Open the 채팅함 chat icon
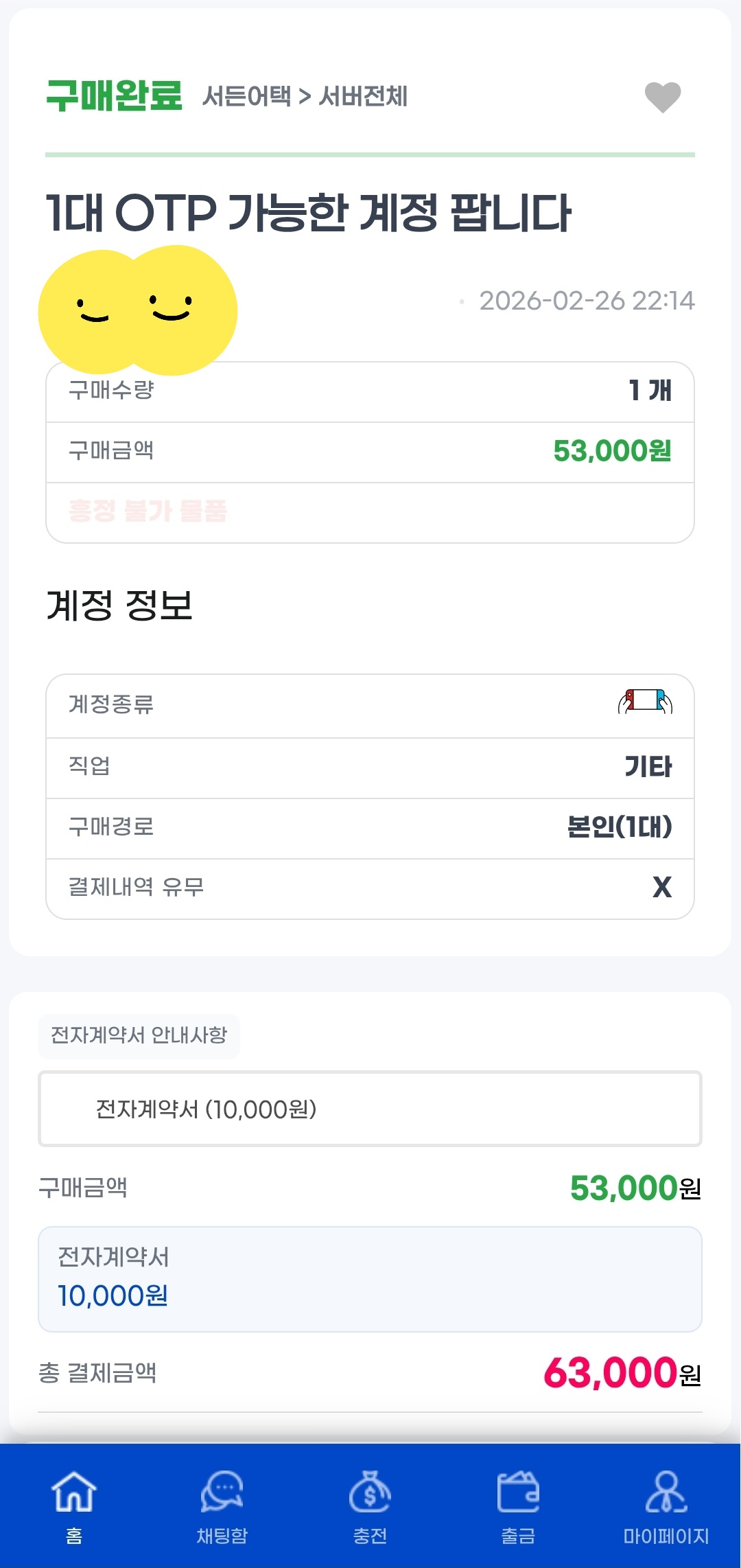The height and width of the screenshot is (1568, 741). (222, 1492)
